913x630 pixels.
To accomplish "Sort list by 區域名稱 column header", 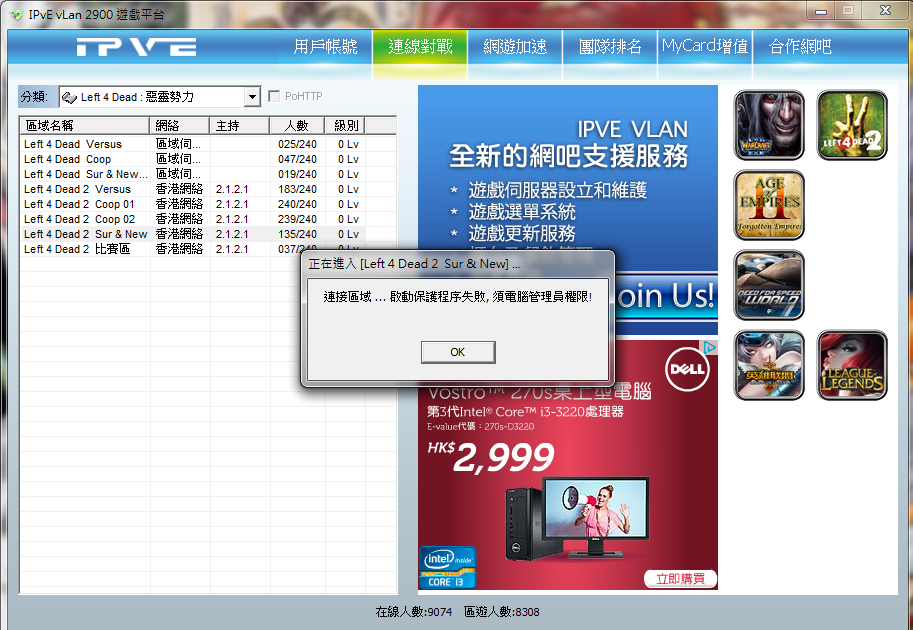I will 85,125.
